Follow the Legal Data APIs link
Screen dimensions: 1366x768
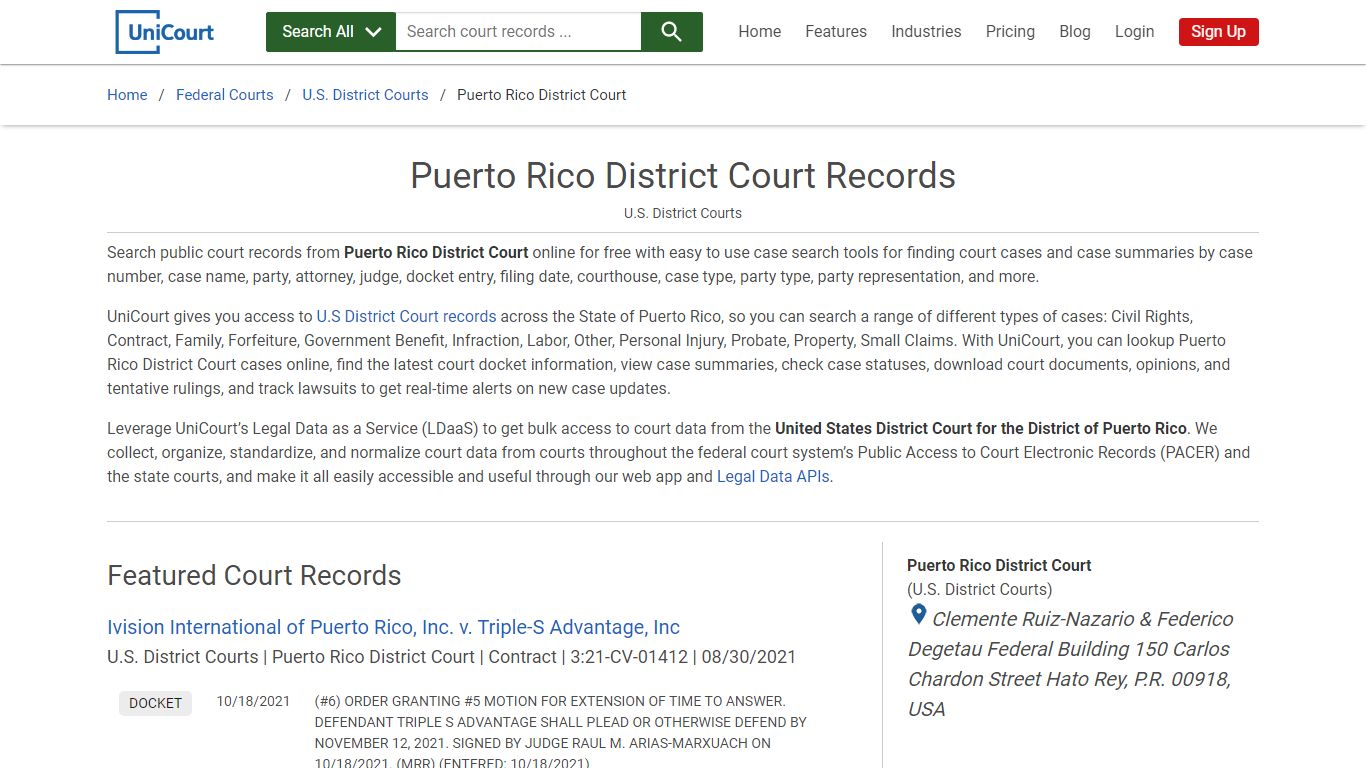773,477
